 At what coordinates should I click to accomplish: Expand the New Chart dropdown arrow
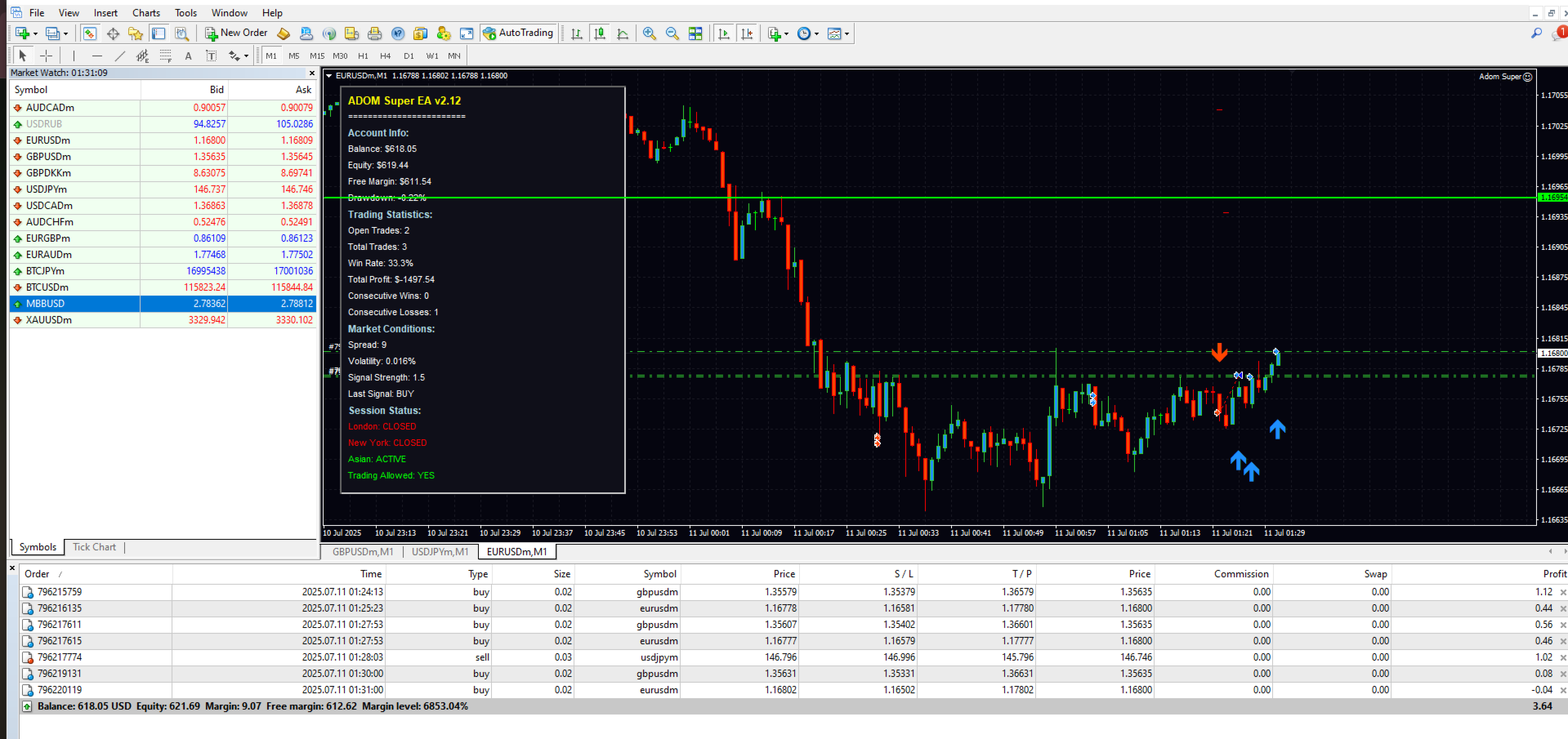point(35,34)
